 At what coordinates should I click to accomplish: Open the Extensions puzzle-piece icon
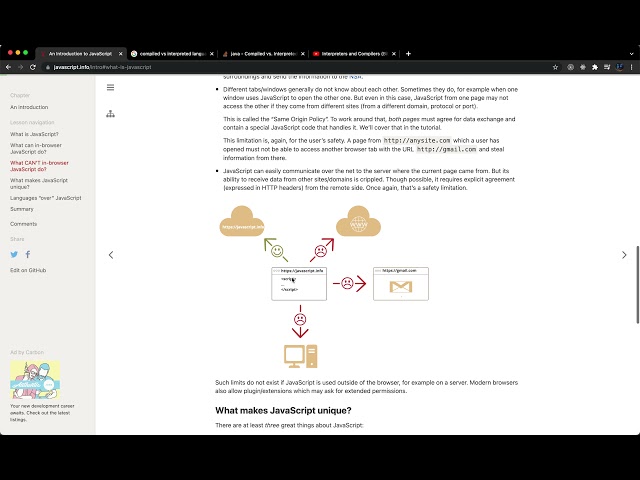point(595,67)
